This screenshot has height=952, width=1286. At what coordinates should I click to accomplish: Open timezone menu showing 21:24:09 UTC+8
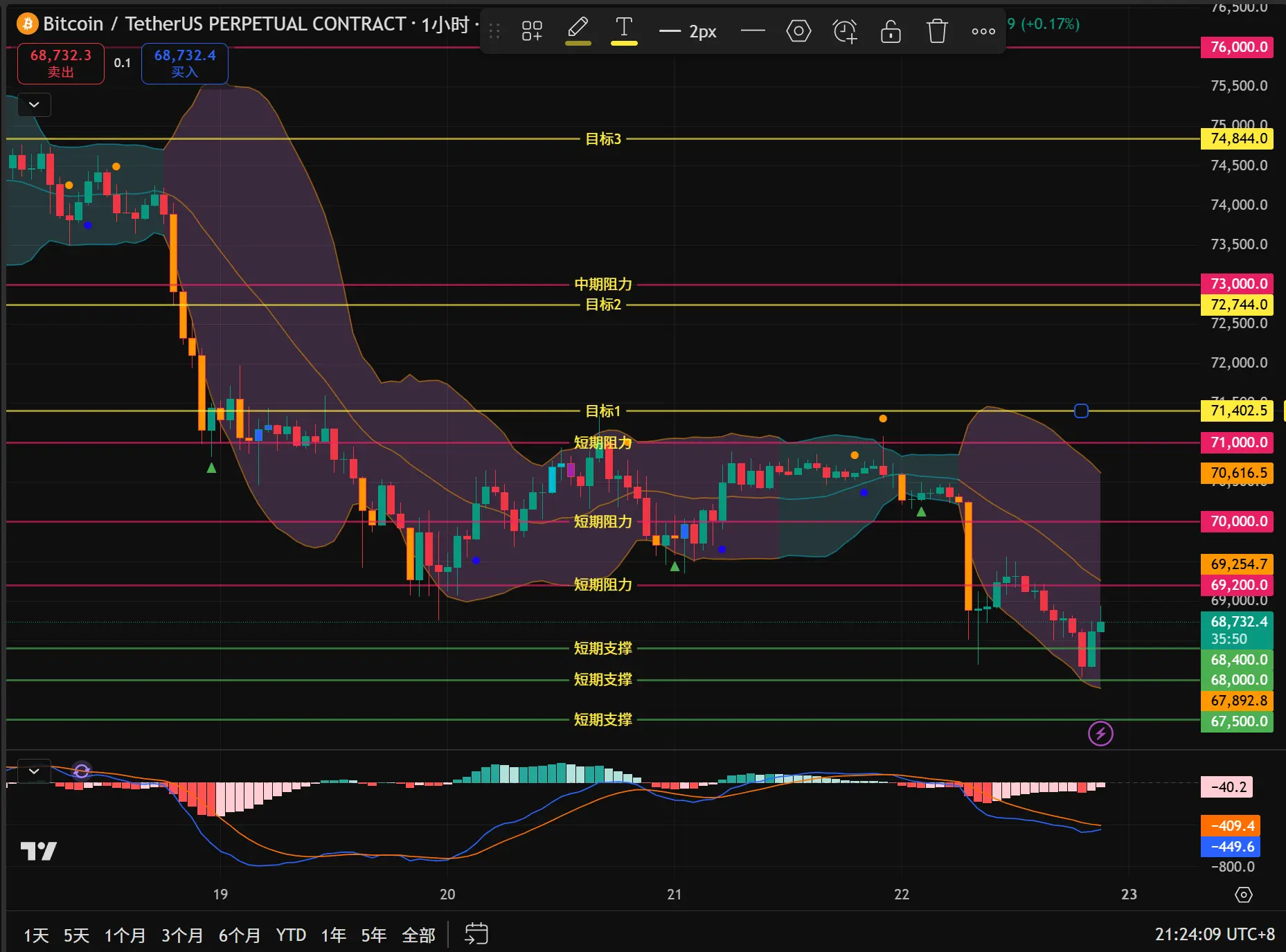point(1215,935)
